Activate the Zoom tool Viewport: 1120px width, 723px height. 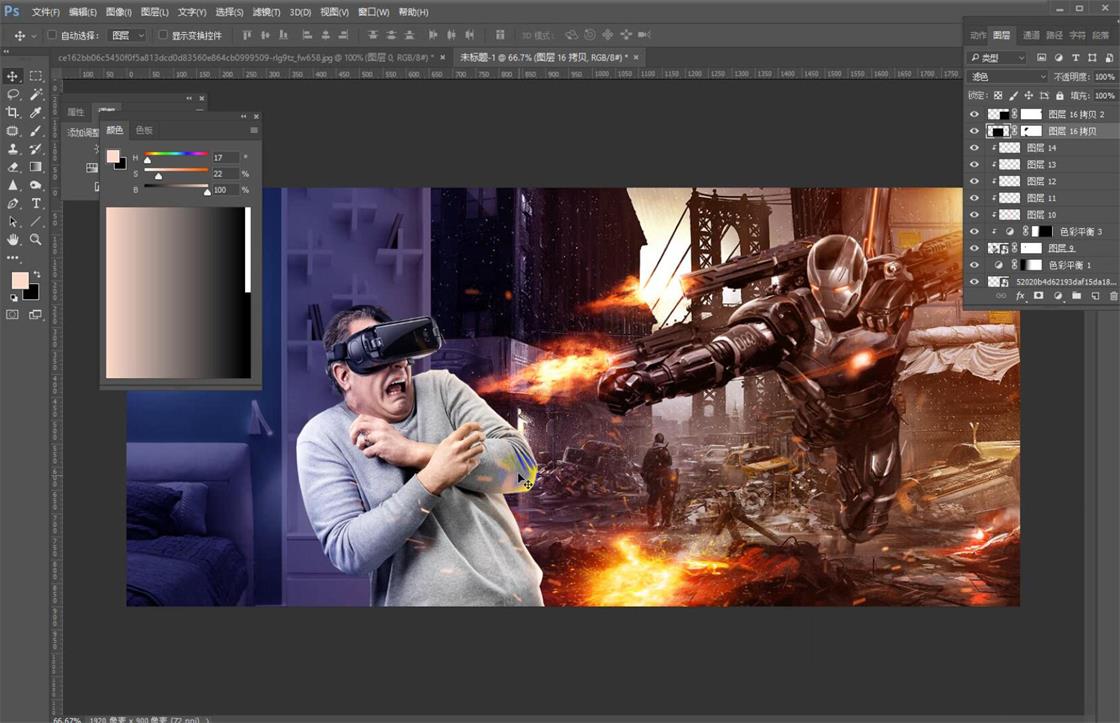(36, 240)
